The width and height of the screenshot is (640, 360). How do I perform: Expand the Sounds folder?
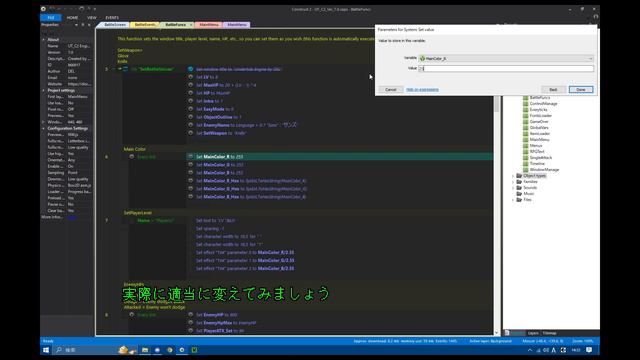513,188
